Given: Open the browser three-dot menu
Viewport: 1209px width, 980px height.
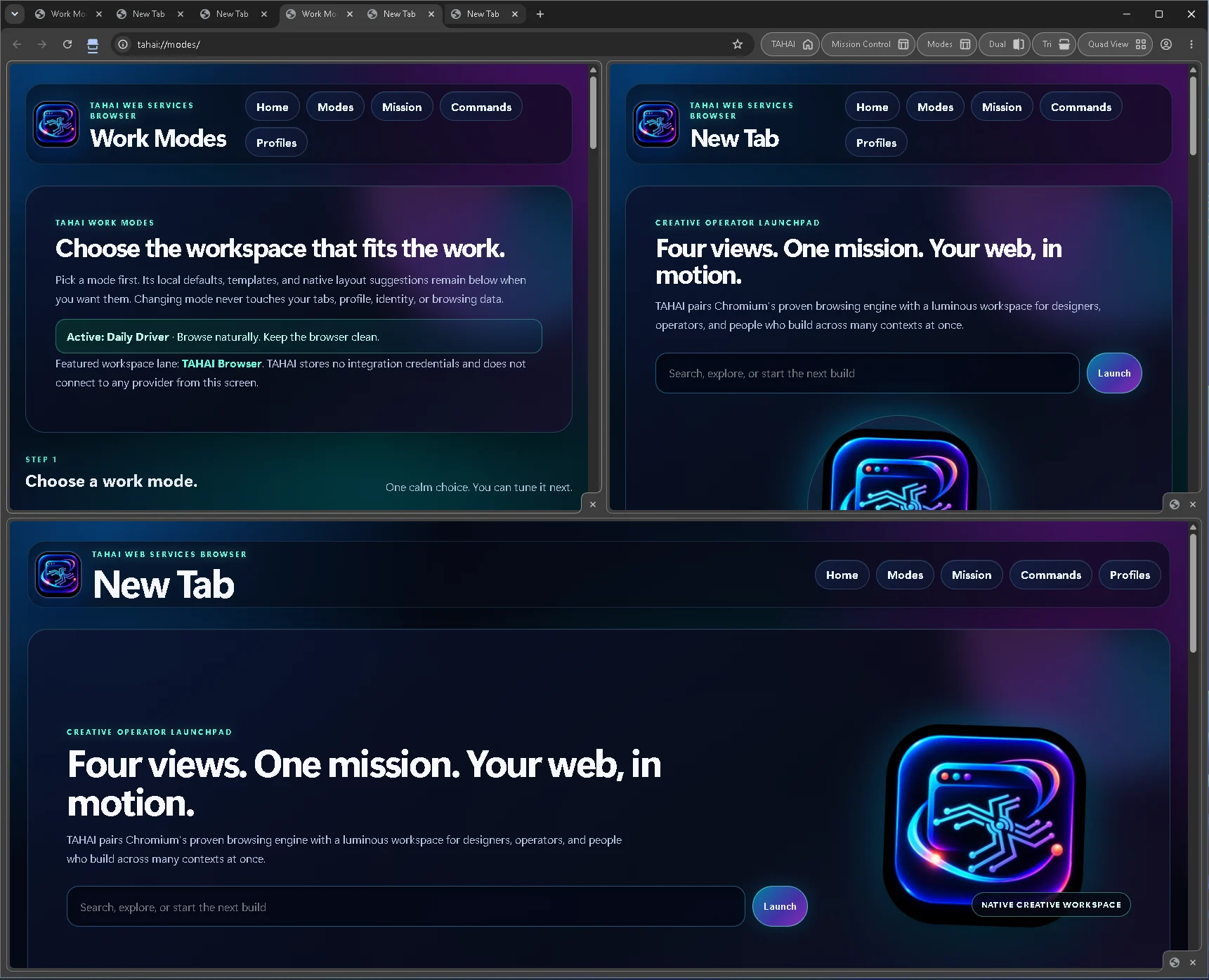Looking at the screenshot, I should point(1191,44).
